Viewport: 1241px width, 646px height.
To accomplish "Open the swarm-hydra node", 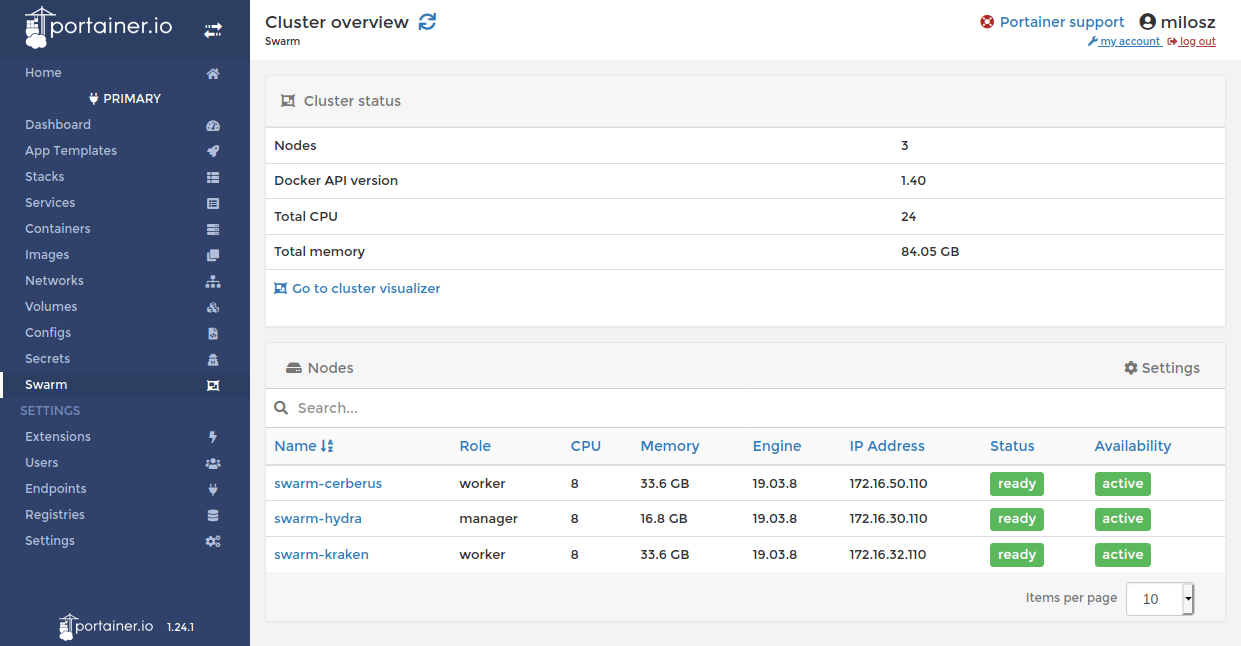I will click(318, 519).
